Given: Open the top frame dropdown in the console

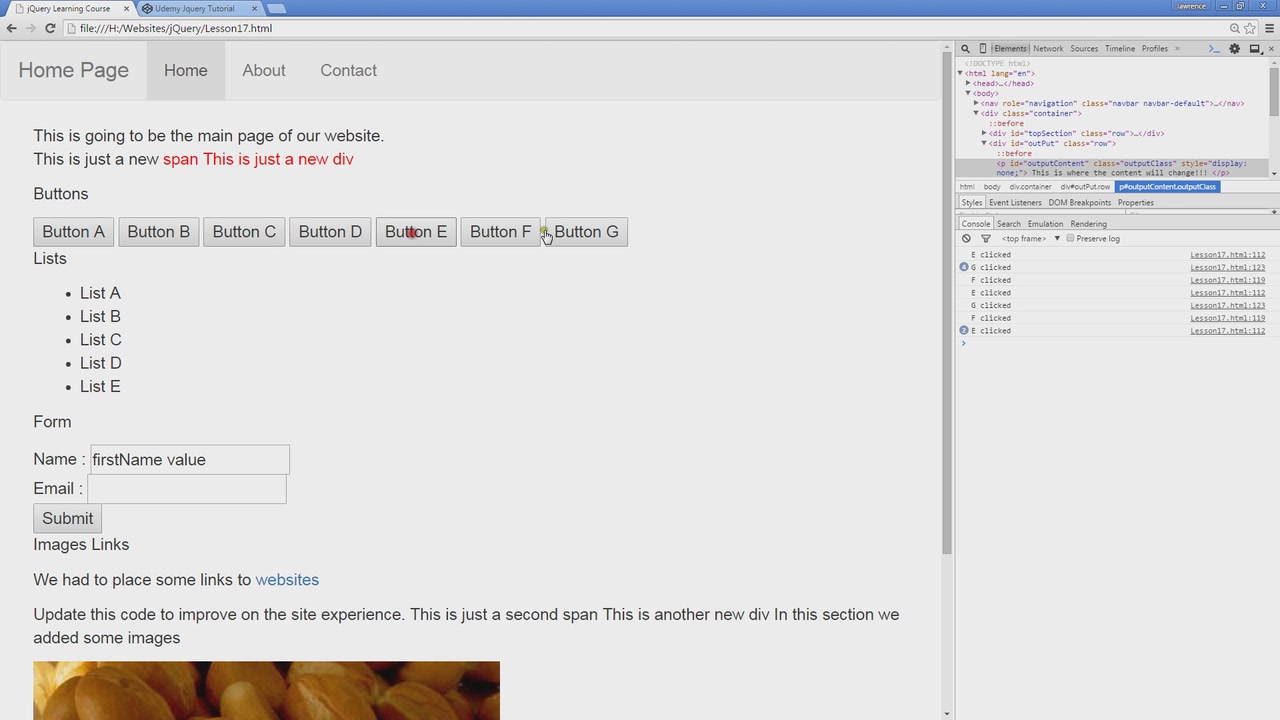Looking at the screenshot, I should (1031, 238).
